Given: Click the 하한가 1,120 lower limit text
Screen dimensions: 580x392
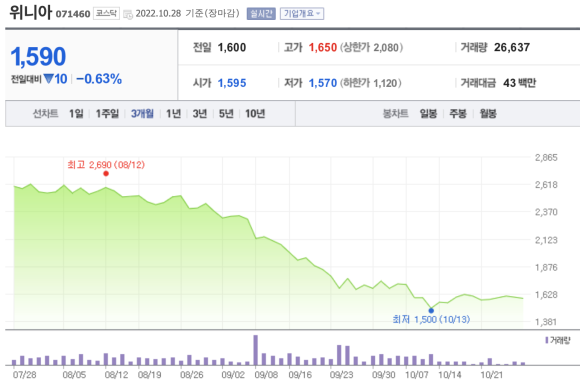Looking at the screenshot, I should [371, 83].
